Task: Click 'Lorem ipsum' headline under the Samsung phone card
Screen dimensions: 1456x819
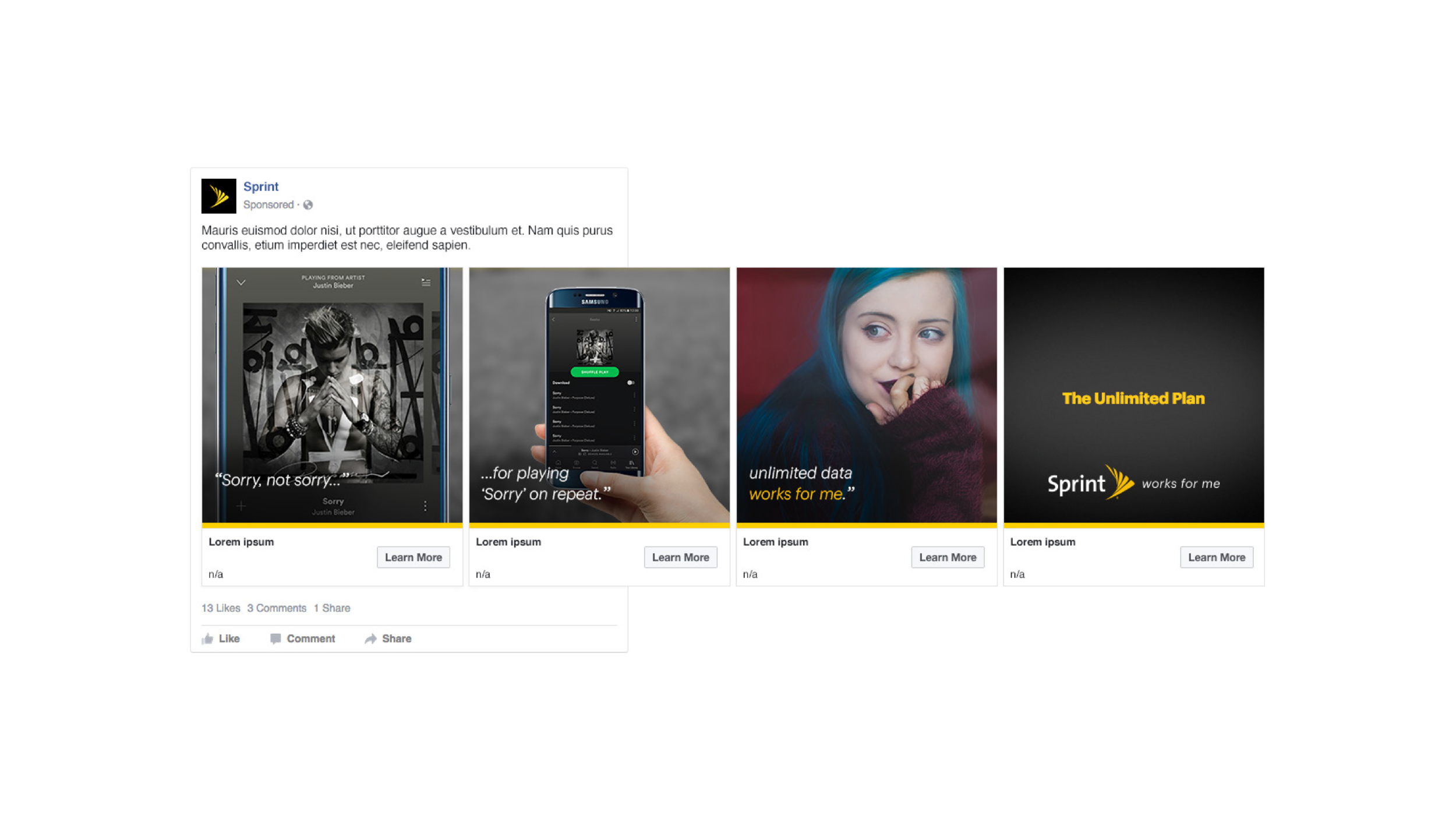Action: [x=508, y=542]
